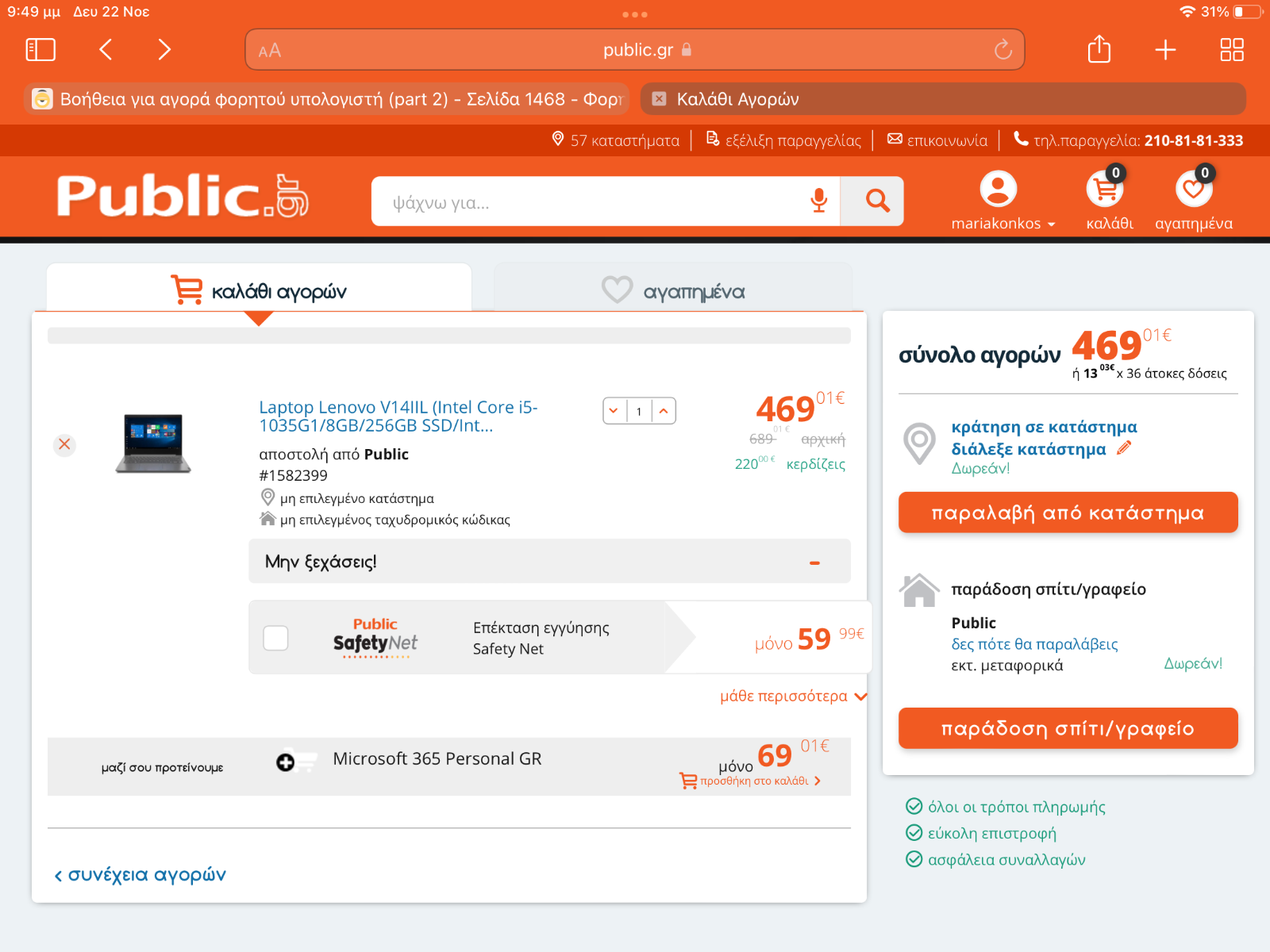Return via συνέχεια αγορών link
This screenshot has width=1270, height=952.
140,875
